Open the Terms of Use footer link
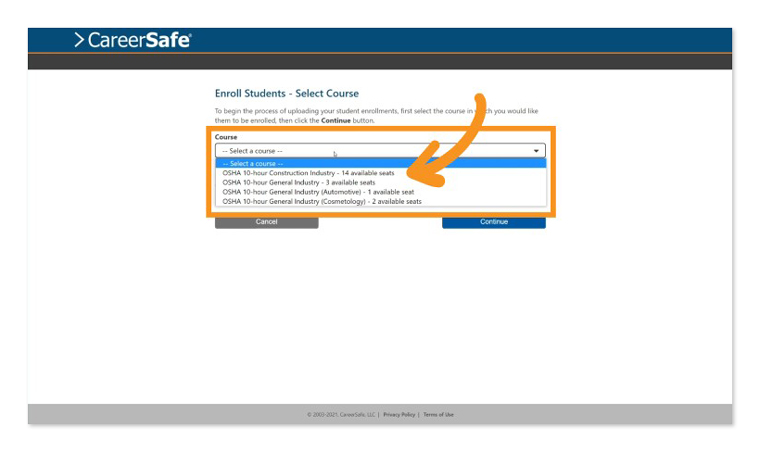The width and height of the screenshot is (760, 452). pyautogui.click(x=438, y=415)
